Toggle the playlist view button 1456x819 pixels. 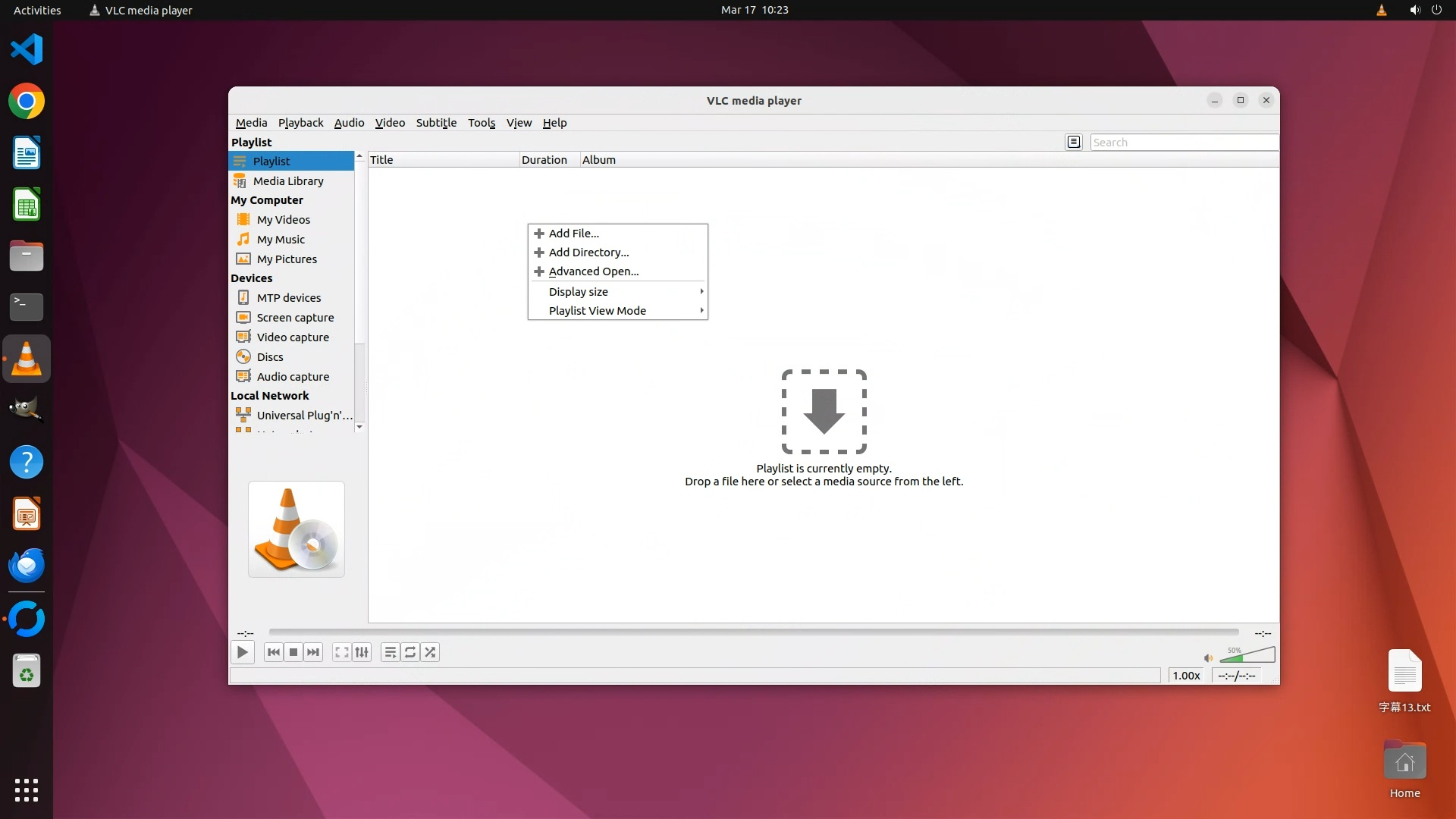pyautogui.click(x=390, y=652)
